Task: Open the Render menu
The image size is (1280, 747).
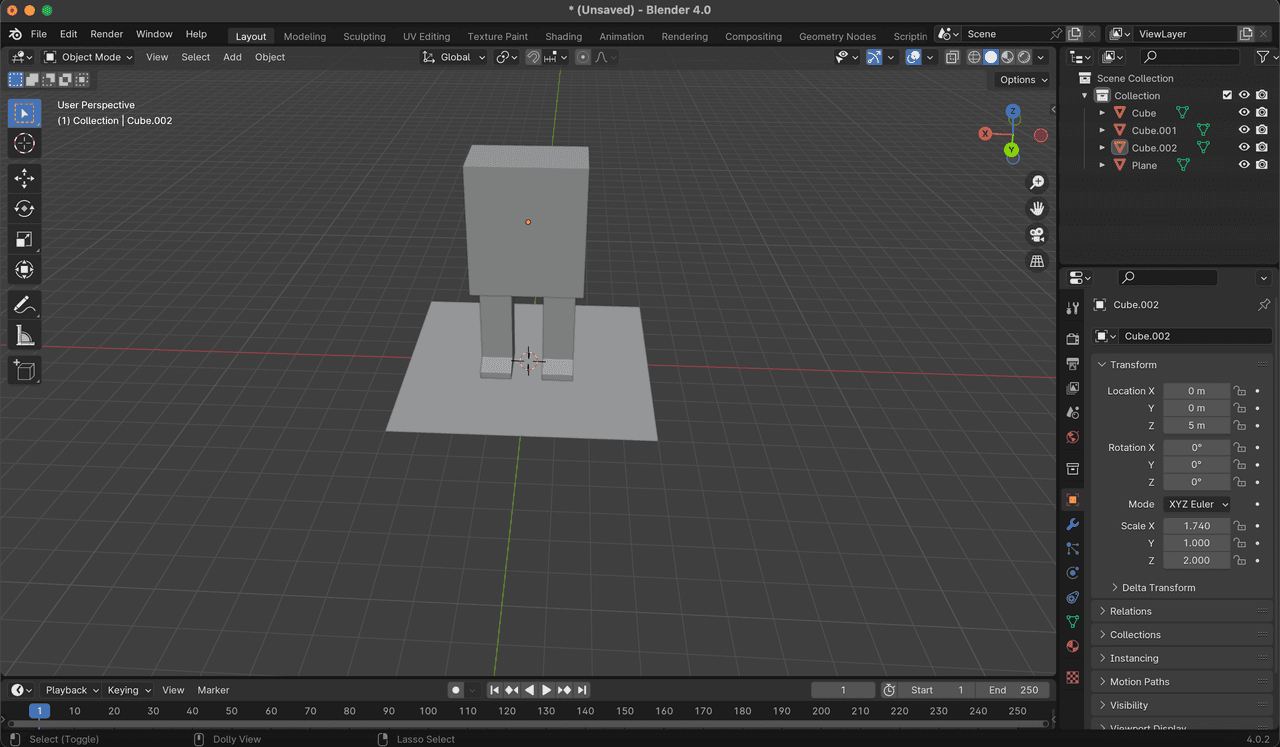Action: coord(107,34)
